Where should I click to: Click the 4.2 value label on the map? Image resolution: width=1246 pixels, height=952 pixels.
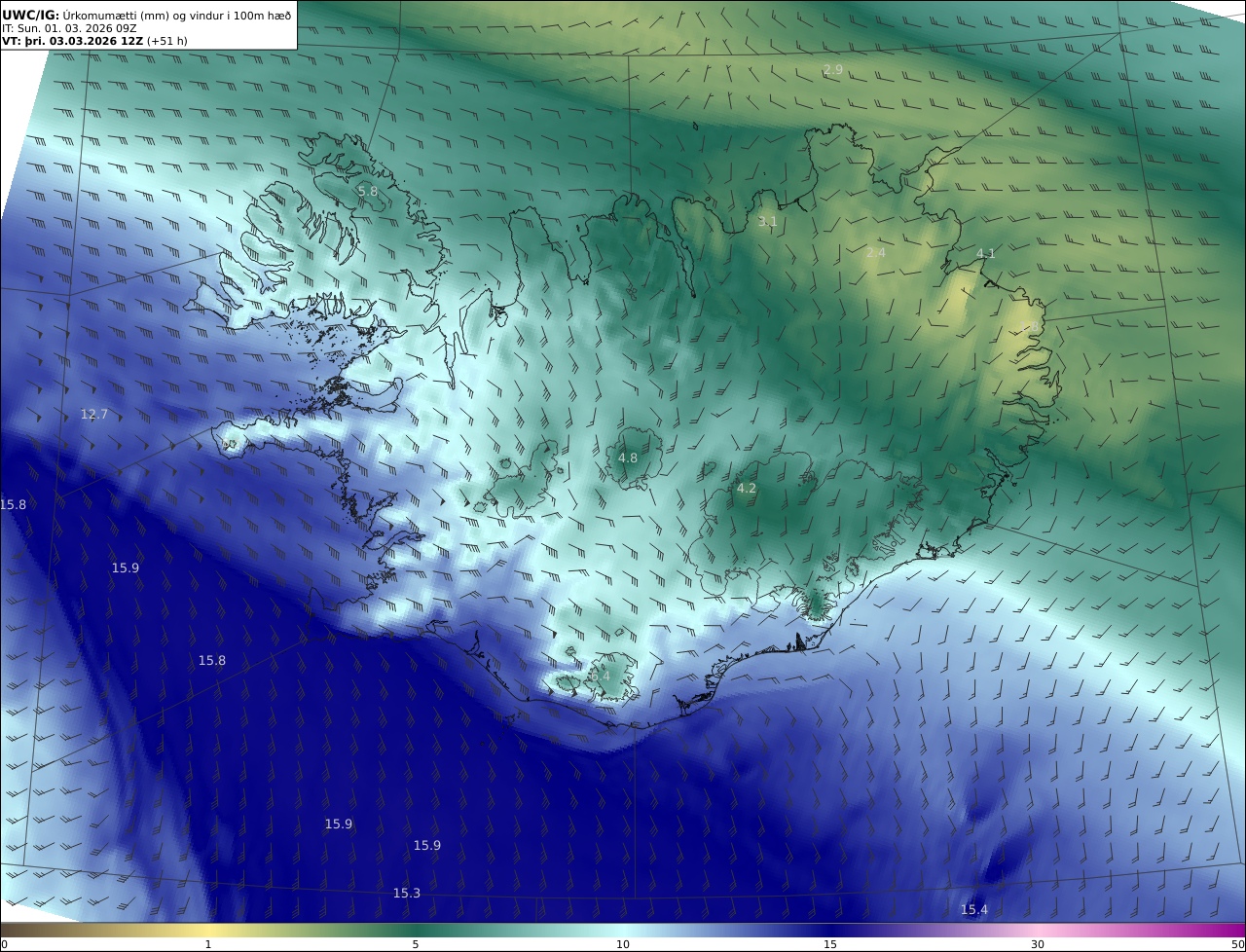pos(747,488)
